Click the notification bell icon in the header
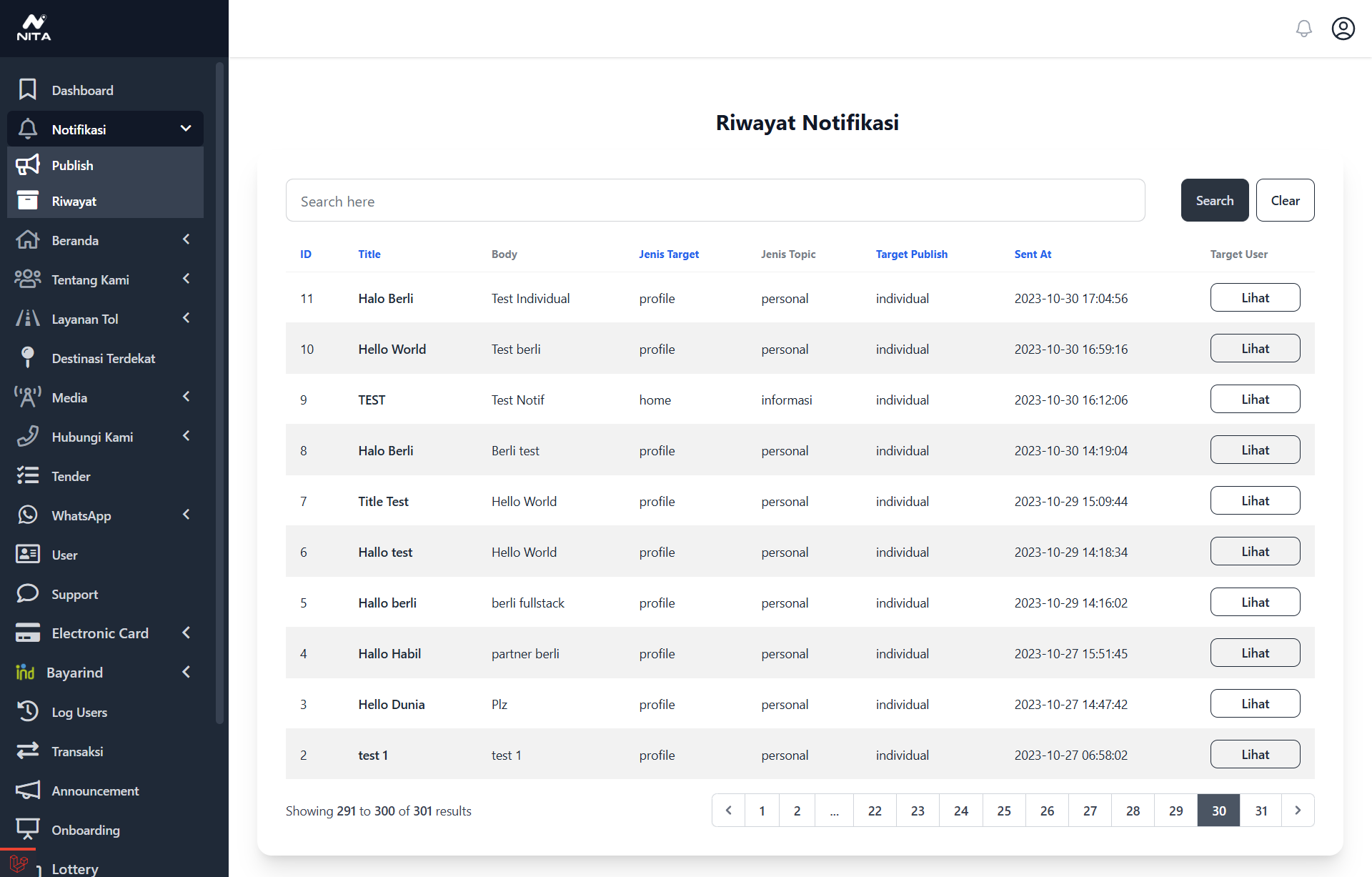Screen dimensions: 1372x877 [x=1303, y=29]
